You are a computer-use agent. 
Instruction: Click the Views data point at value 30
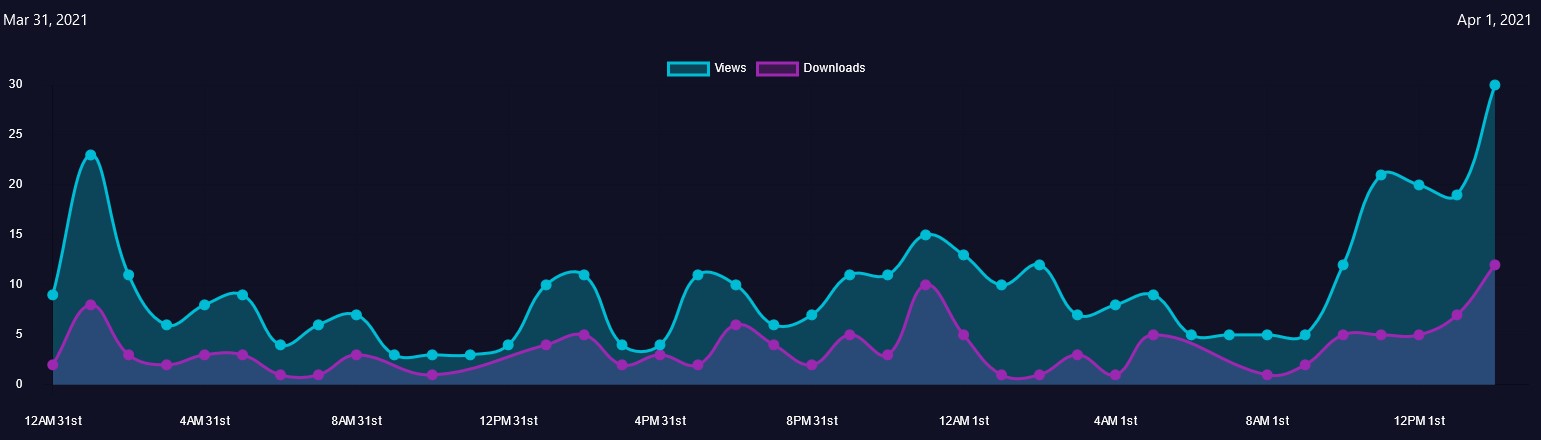coord(1494,85)
